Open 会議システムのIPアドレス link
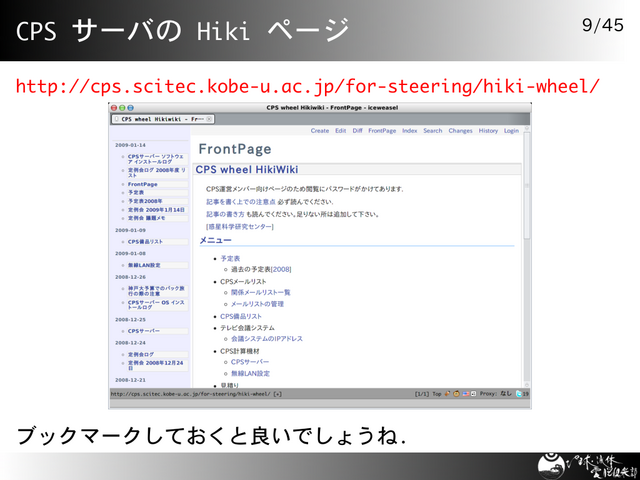Viewport: 640px width, 480px height. point(266,339)
